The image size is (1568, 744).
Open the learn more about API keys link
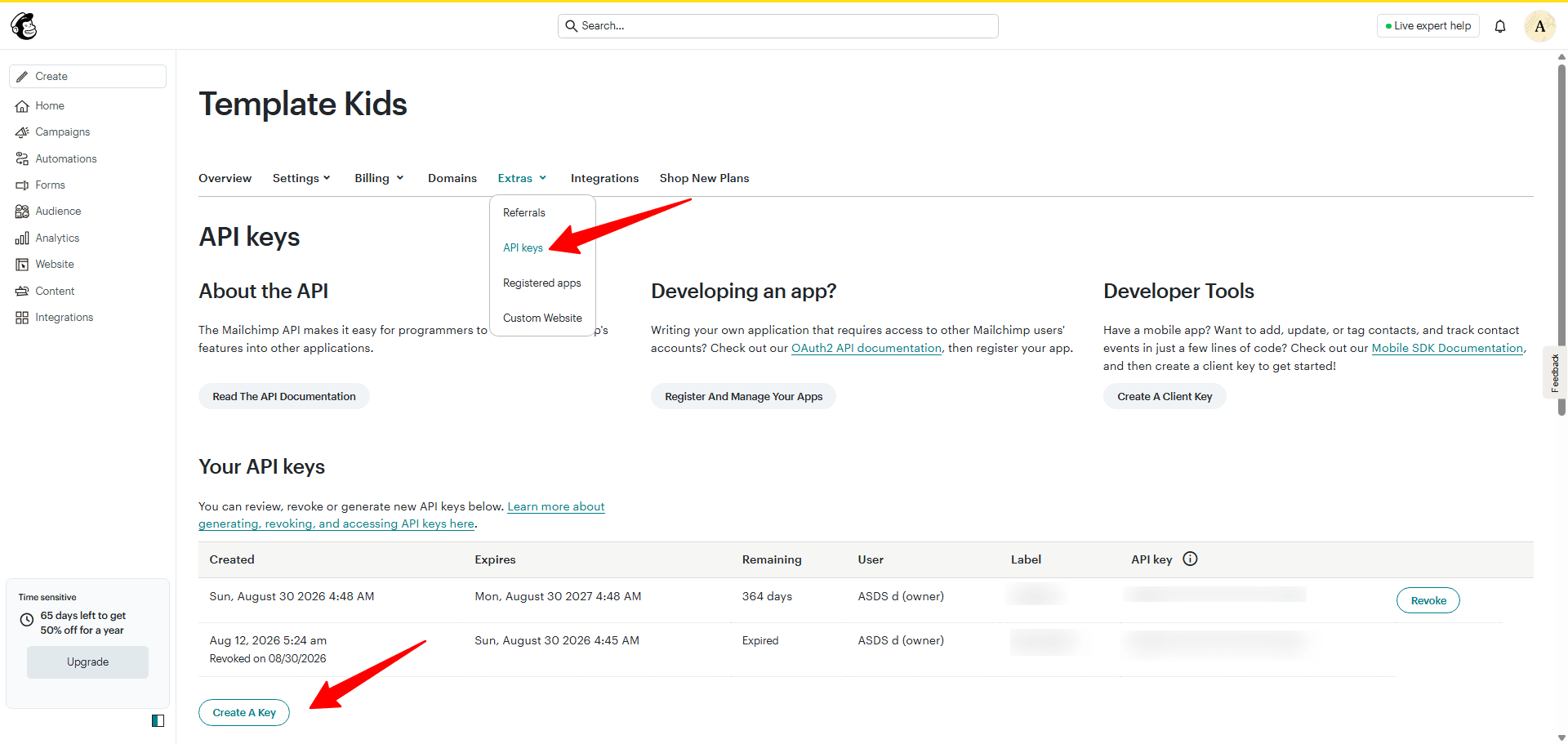coord(402,515)
